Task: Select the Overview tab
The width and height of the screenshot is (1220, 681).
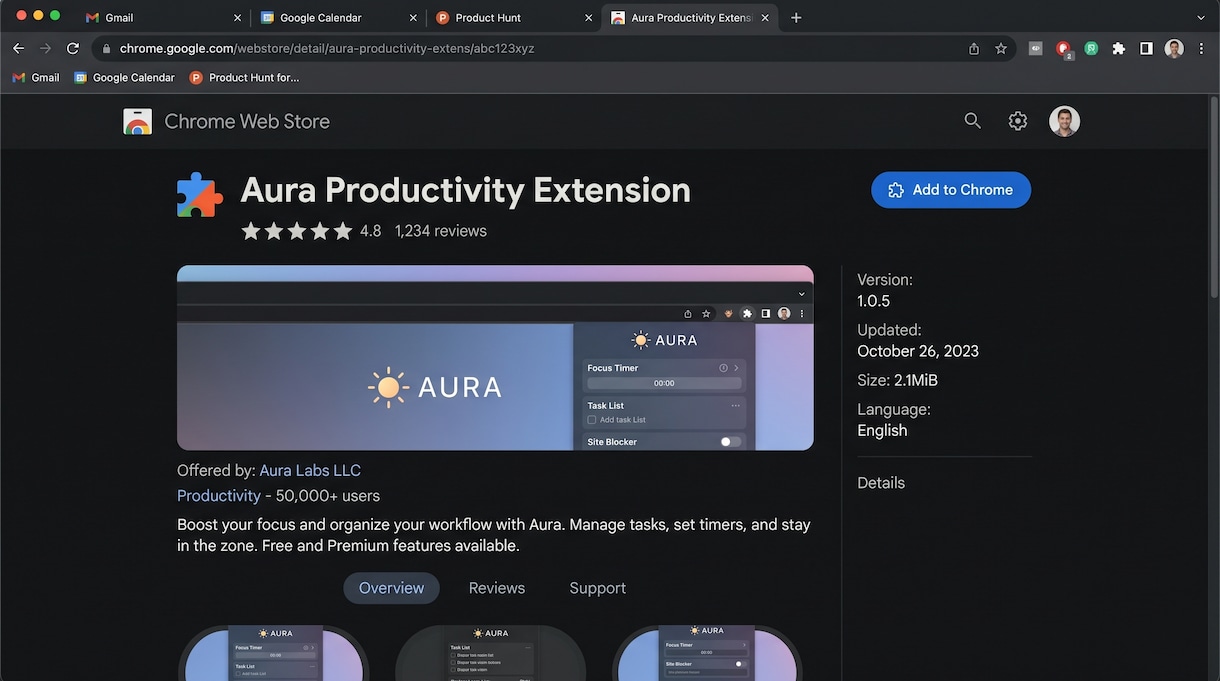Action: [x=391, y=588]
